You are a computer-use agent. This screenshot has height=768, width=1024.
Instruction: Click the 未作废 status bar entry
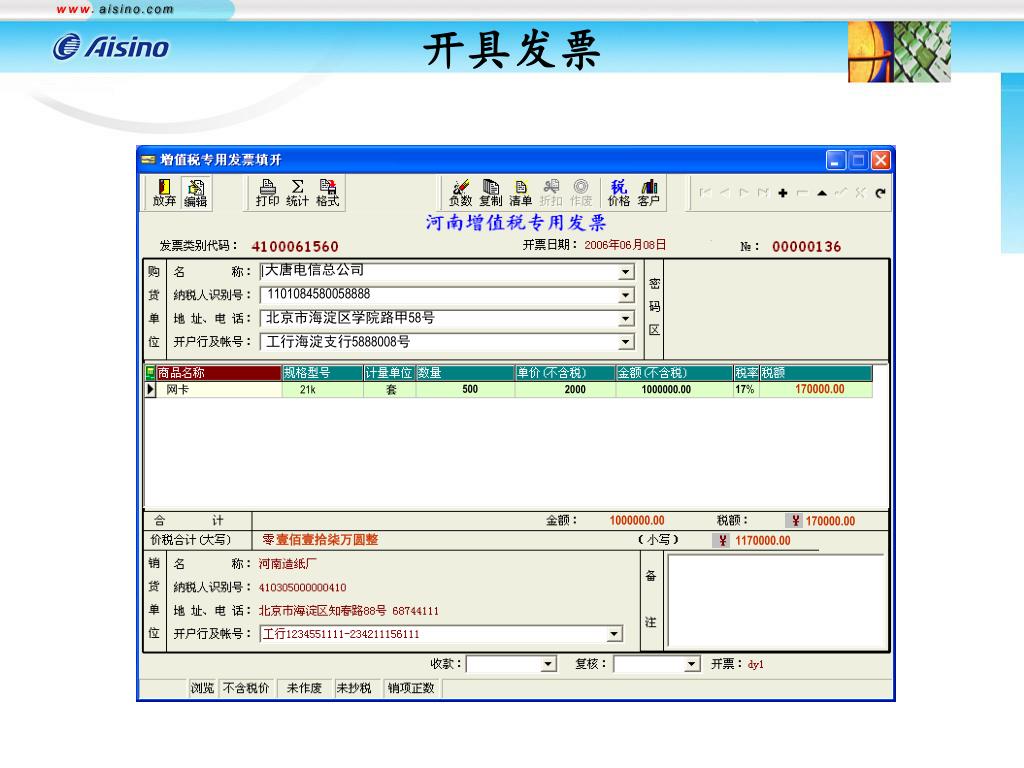click(304, 688)
